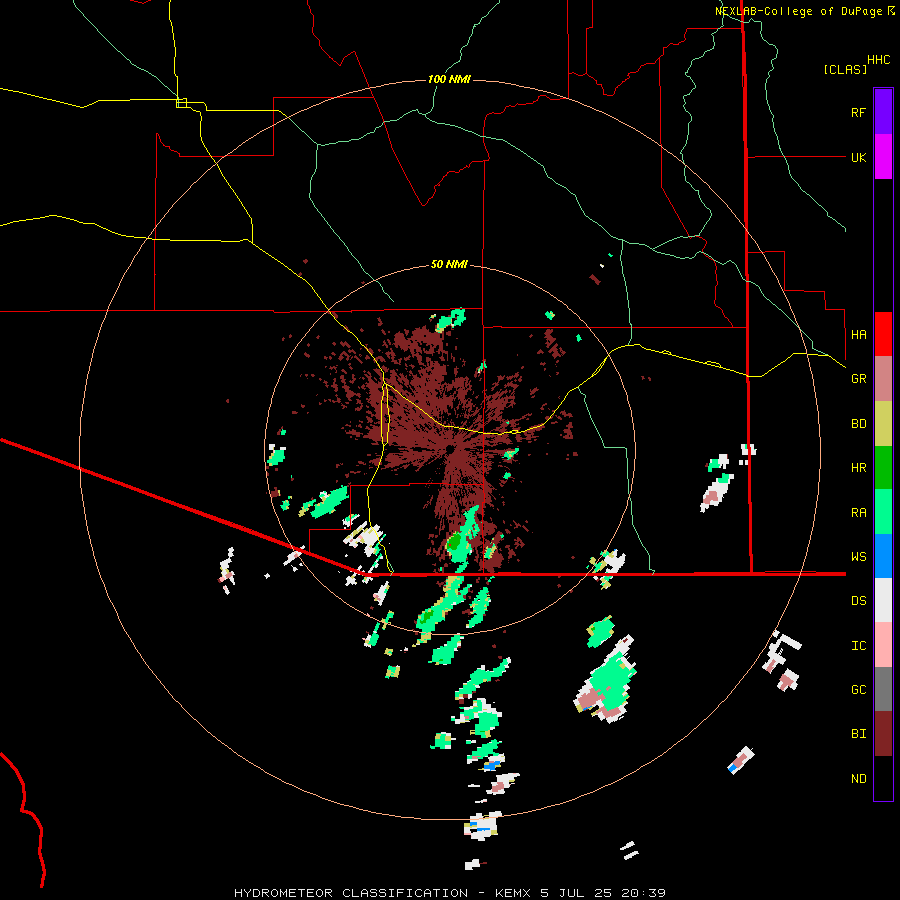Click the KEMX station identifier
900x900 pixels.
pyautogui.click(x=513, y=893)
